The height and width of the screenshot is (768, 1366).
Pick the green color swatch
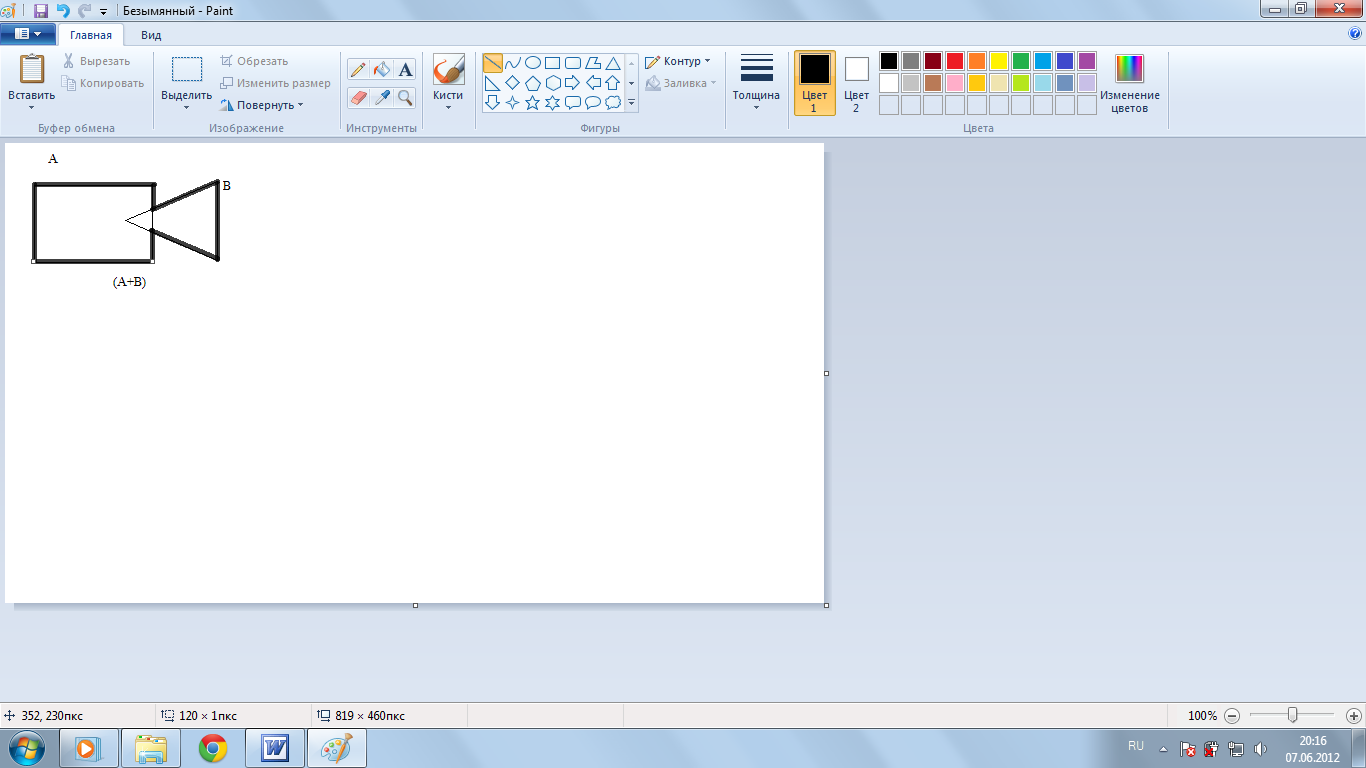coord(1021,61)
